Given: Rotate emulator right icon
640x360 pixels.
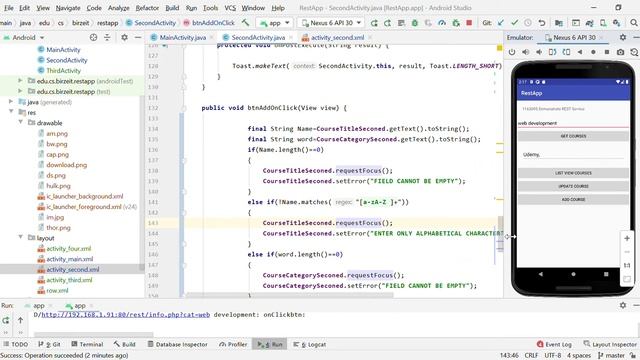Looking at the screenshot, I should coord(566,52).
